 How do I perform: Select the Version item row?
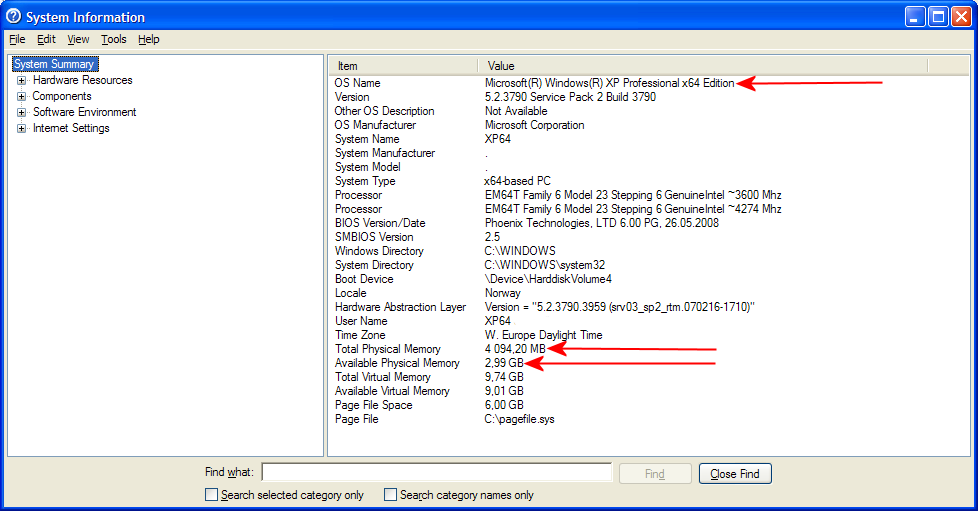coord(649,97)
